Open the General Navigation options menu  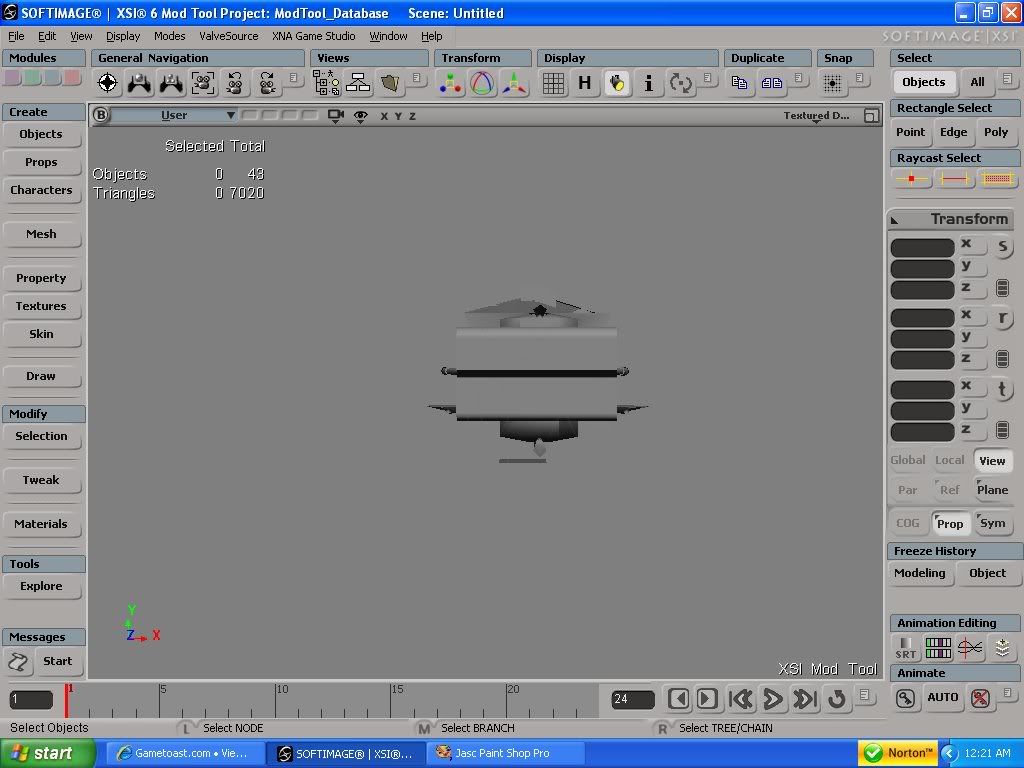tap(293, 78)
